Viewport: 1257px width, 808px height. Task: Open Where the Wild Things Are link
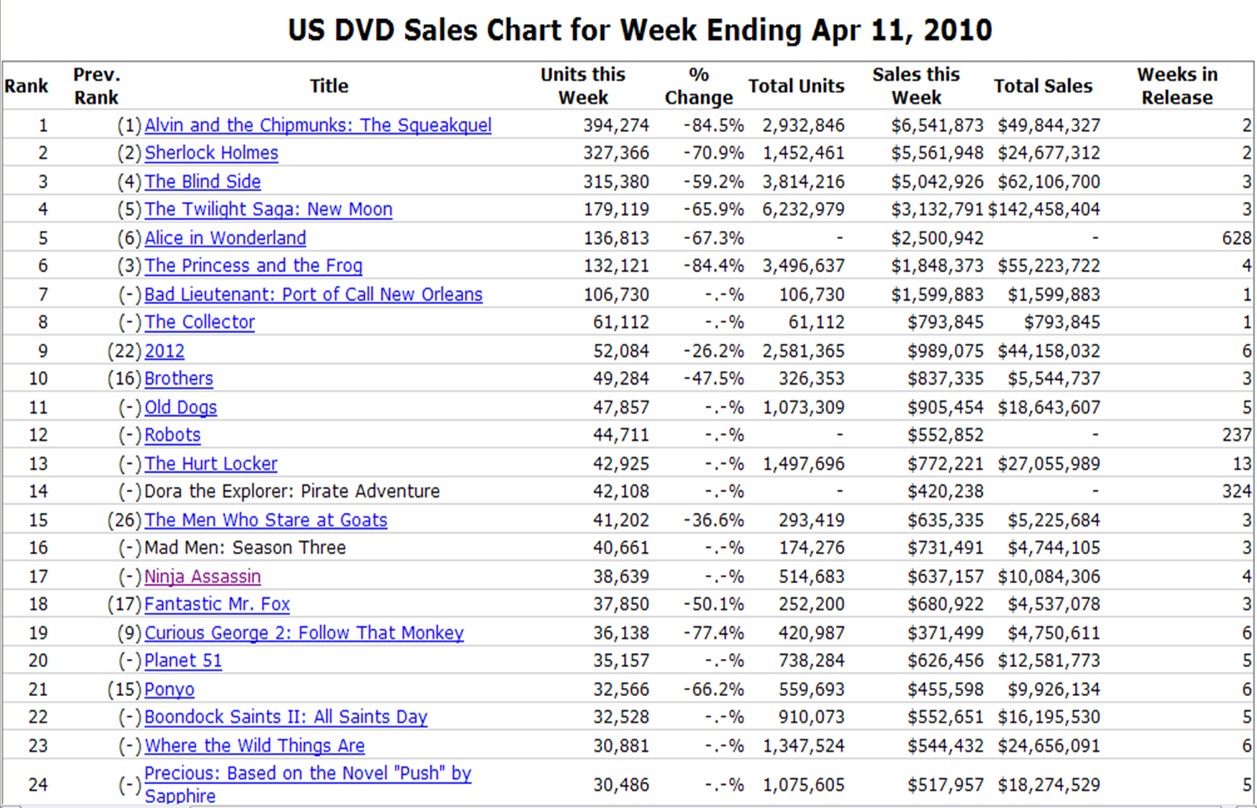coord(254,746)
